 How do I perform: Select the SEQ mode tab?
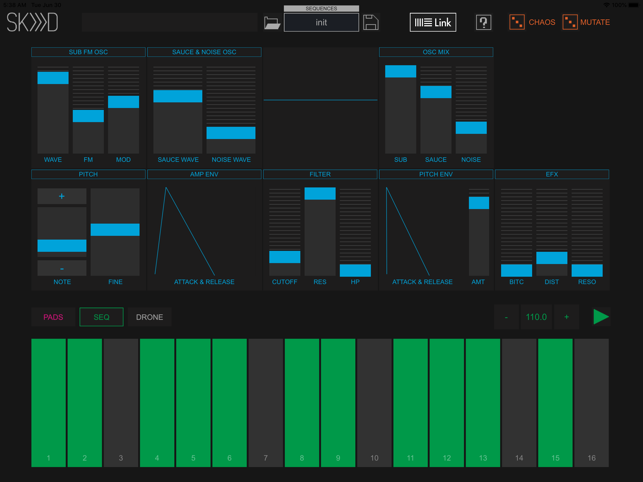pos(101,317)
